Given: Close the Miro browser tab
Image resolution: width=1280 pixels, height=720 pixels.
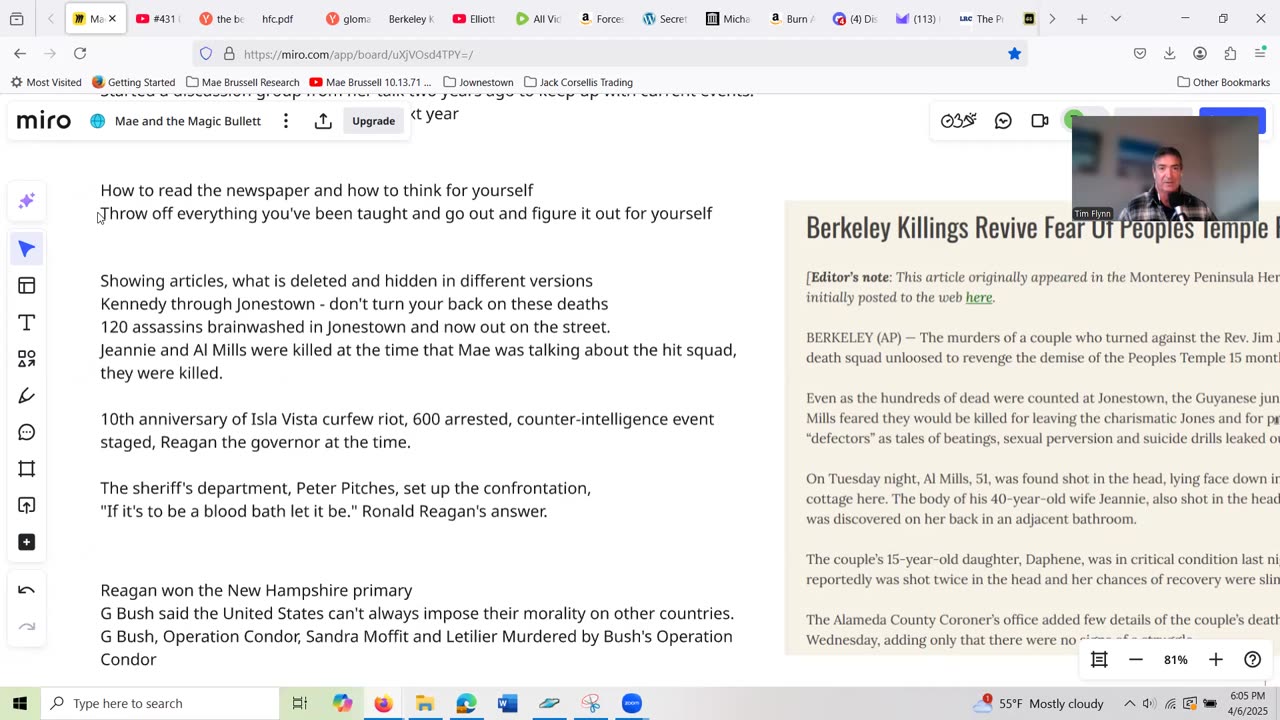Looking at the screenshot, I should (112, 19).
